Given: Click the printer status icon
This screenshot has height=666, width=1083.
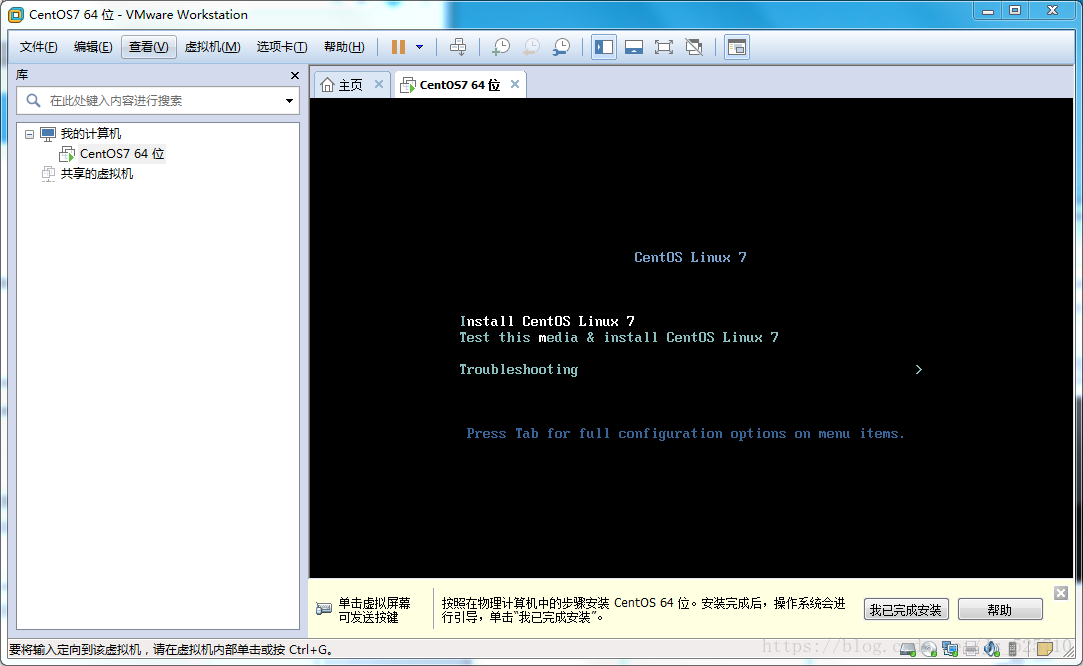Looking at the screenshot, I should 971,649.
